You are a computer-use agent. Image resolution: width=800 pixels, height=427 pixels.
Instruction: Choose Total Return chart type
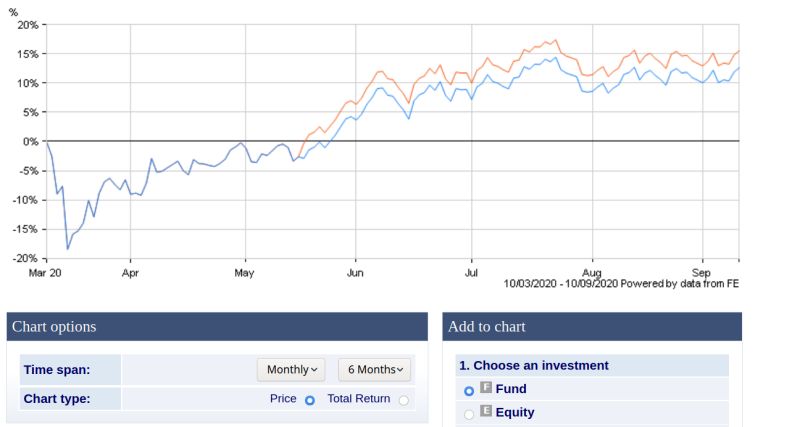coord(404,400)
